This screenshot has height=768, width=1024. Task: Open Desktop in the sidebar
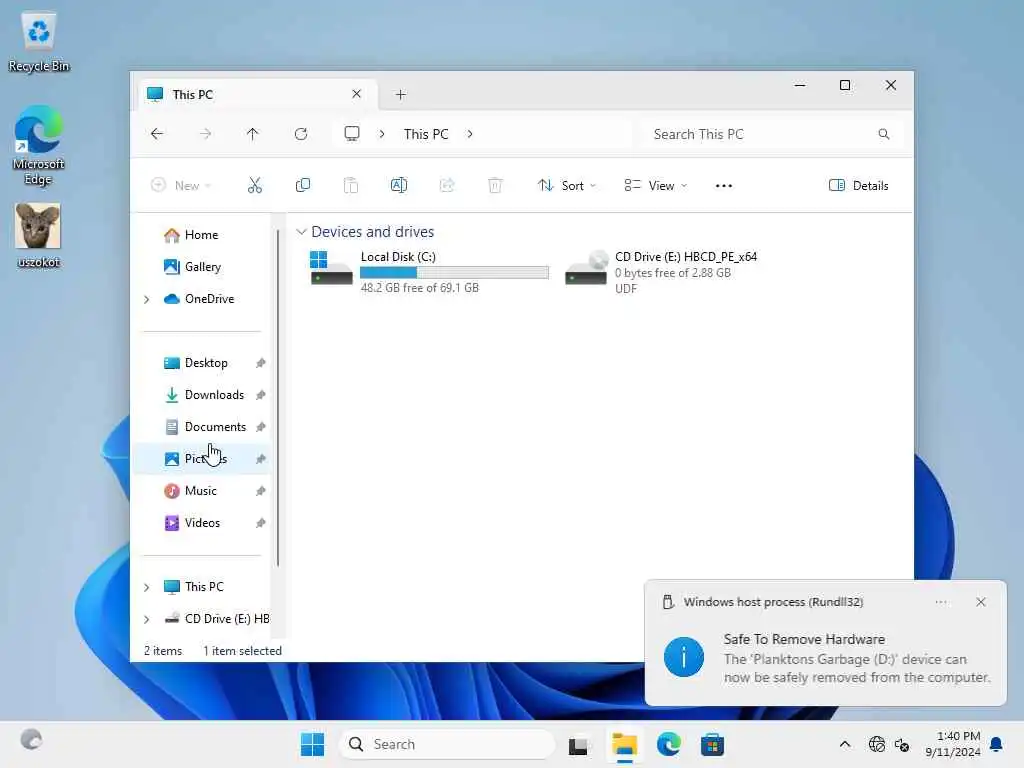coord(206,363)
